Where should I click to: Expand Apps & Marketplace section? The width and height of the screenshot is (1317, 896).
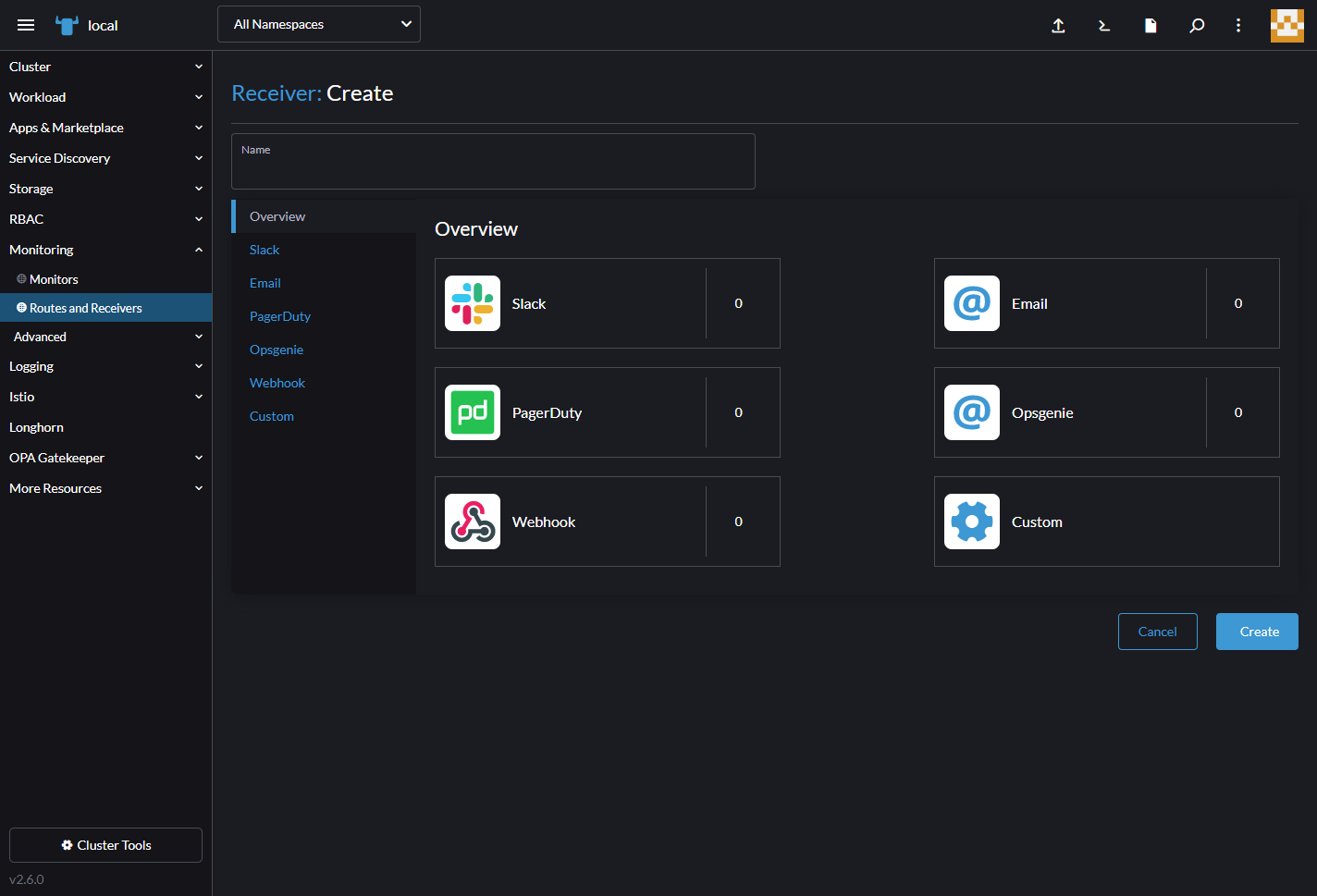(x=105, y=128)
